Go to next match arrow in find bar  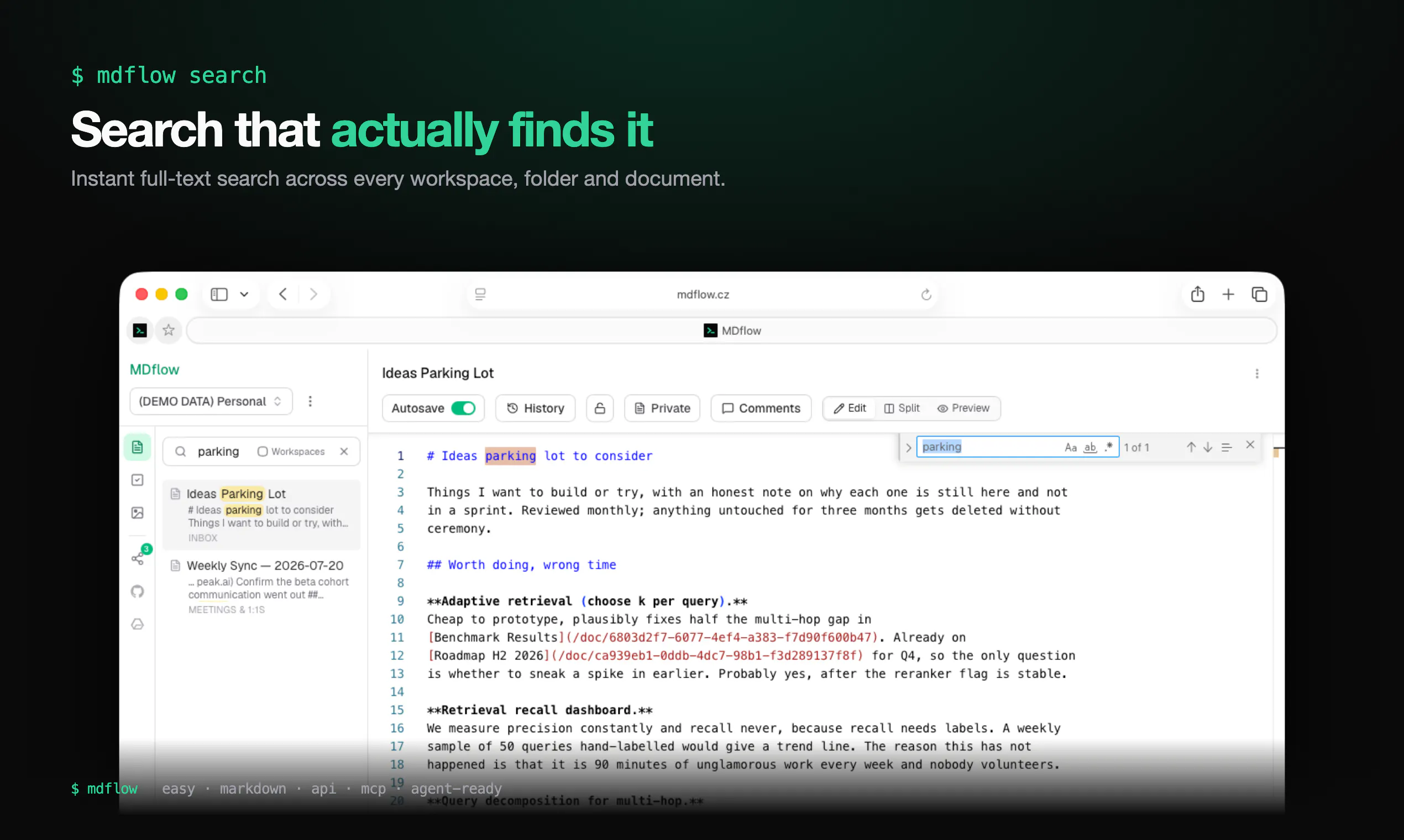[x=1208, y=447]
